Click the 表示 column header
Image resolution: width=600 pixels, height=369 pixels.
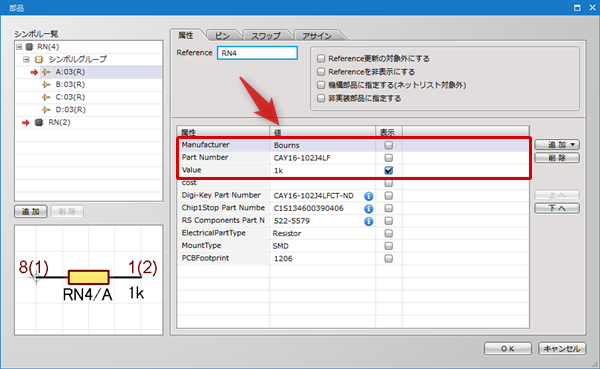388,132
